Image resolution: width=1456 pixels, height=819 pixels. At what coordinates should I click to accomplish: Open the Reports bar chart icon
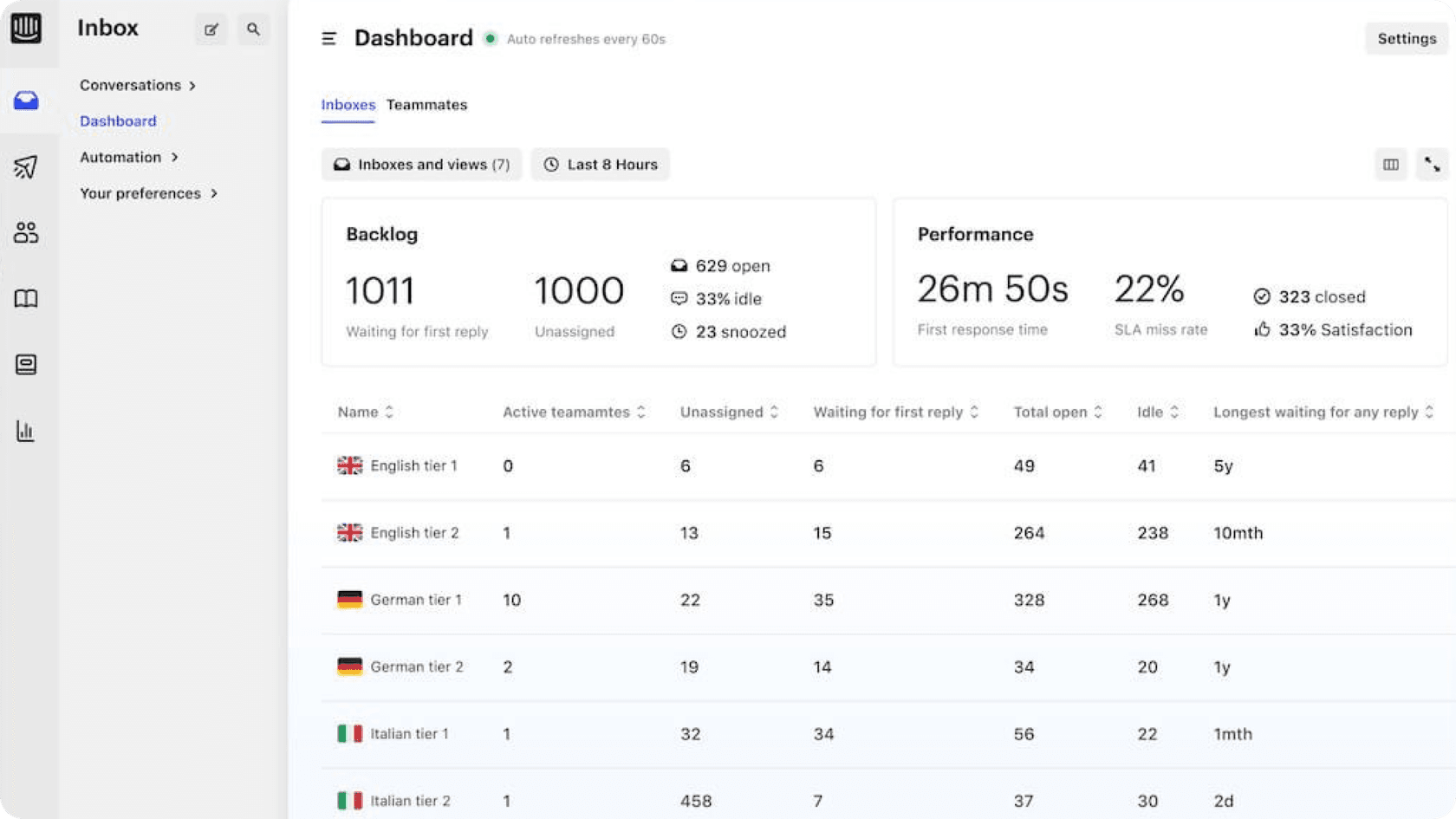click(x=26, y=431)
